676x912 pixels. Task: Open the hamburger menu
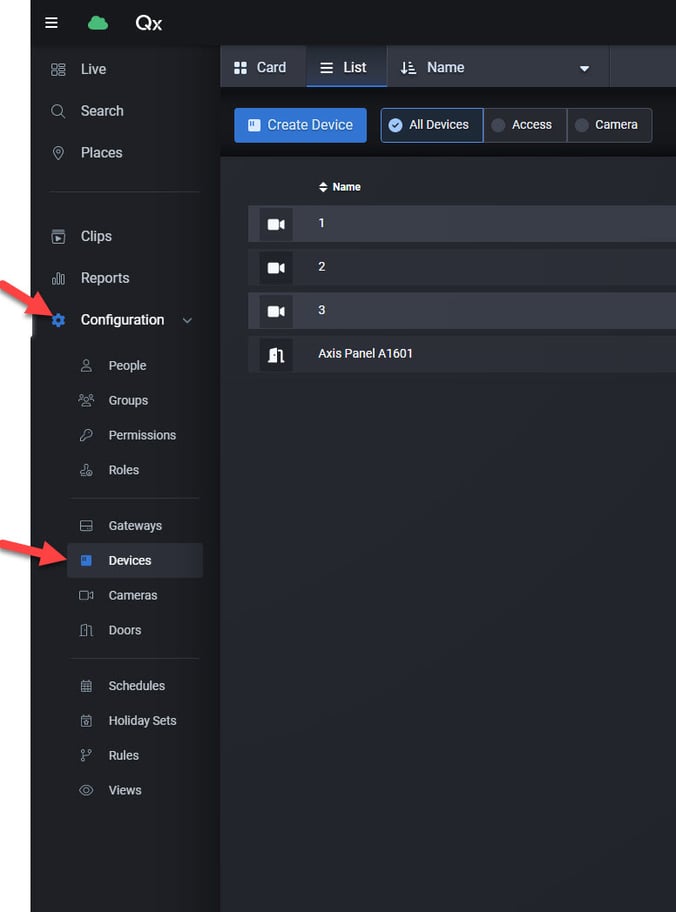pos(51,23)
